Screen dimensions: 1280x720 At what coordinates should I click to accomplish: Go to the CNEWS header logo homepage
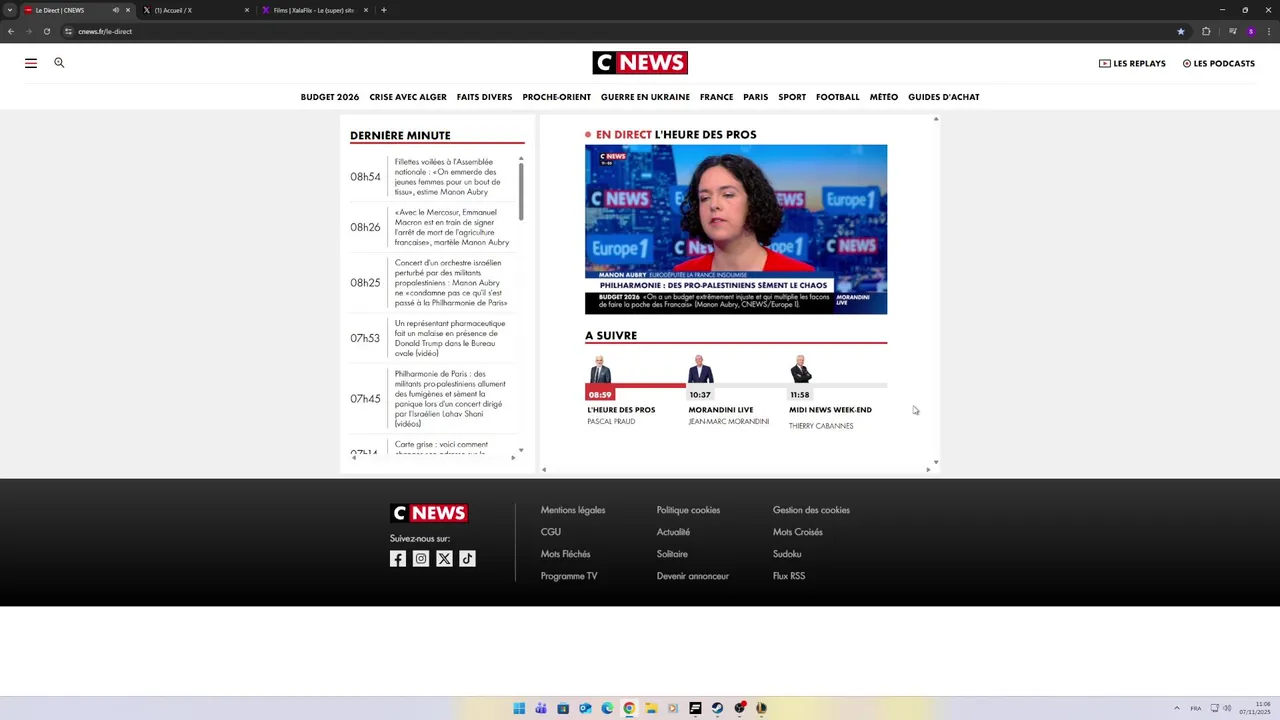click(x=640, y=63)
